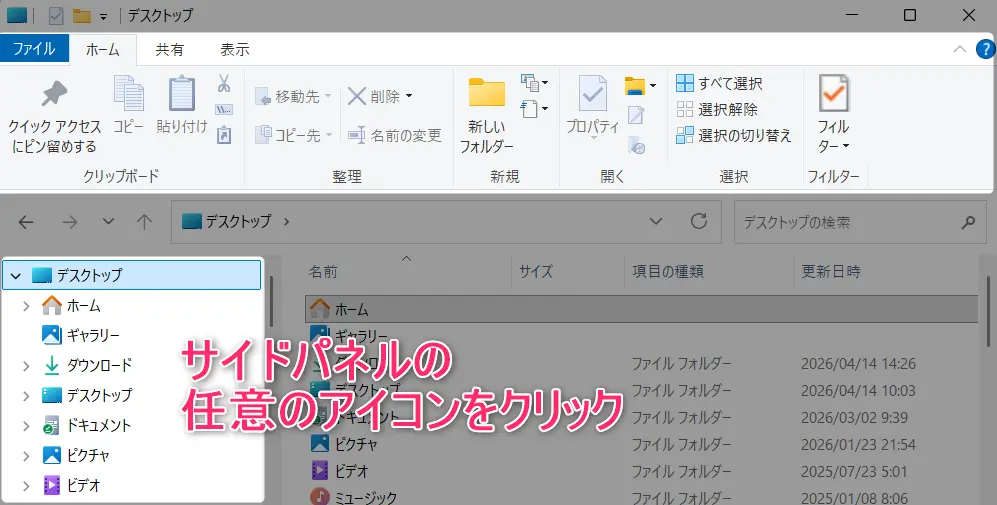Open the address bar history dropdown
This screenshot has height=505, width=997.
tap(656, 222)
